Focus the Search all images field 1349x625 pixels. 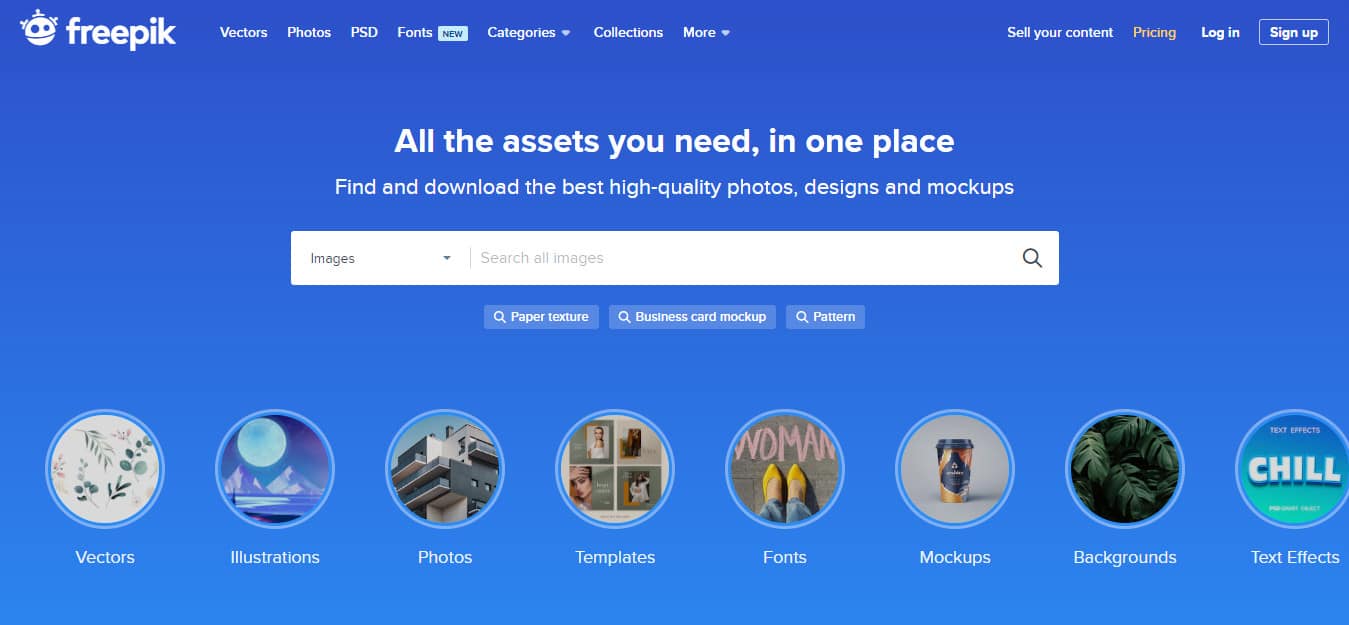(x=740, y=258)
